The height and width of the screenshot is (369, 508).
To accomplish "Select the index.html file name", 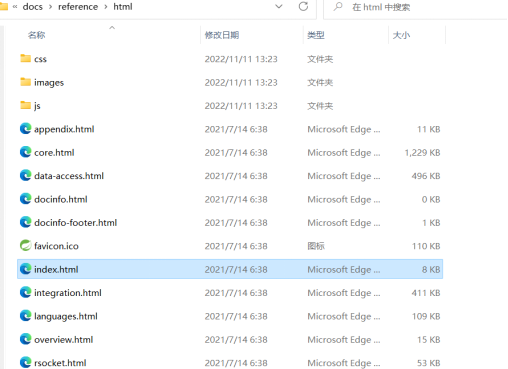I will click(x=56, y=269).
